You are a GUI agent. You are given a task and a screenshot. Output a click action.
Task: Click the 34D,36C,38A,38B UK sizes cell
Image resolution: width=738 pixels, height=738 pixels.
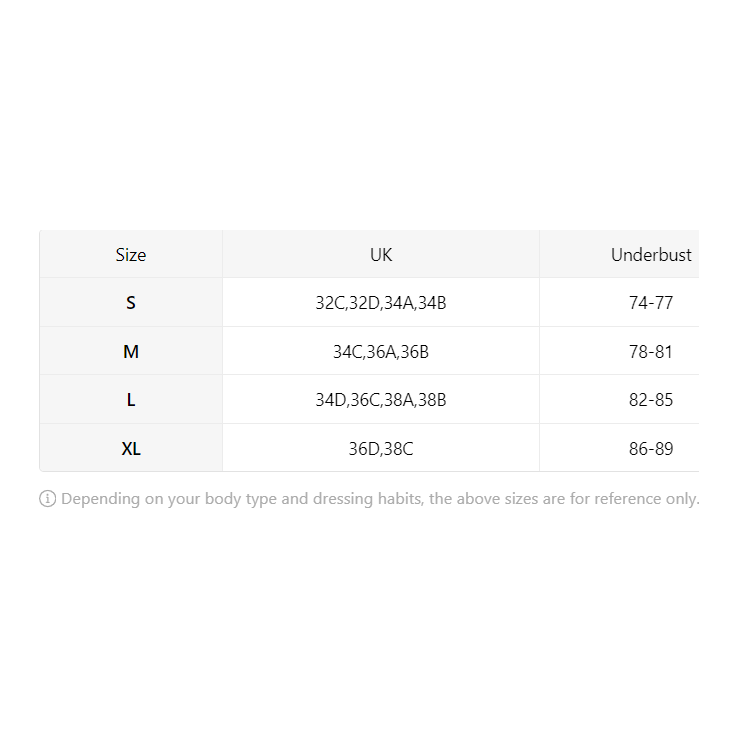click(381, 400)
